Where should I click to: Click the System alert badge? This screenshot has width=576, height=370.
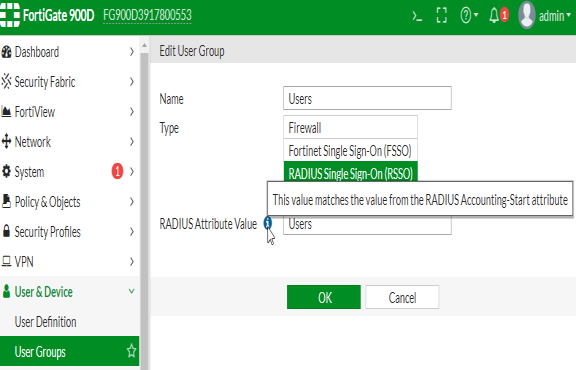coord(117,171)
